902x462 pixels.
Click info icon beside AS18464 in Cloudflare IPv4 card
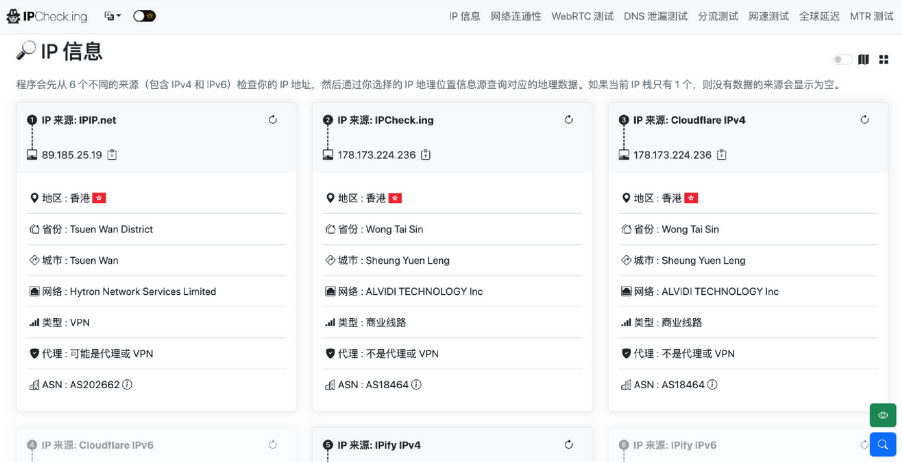pos(712,384)
